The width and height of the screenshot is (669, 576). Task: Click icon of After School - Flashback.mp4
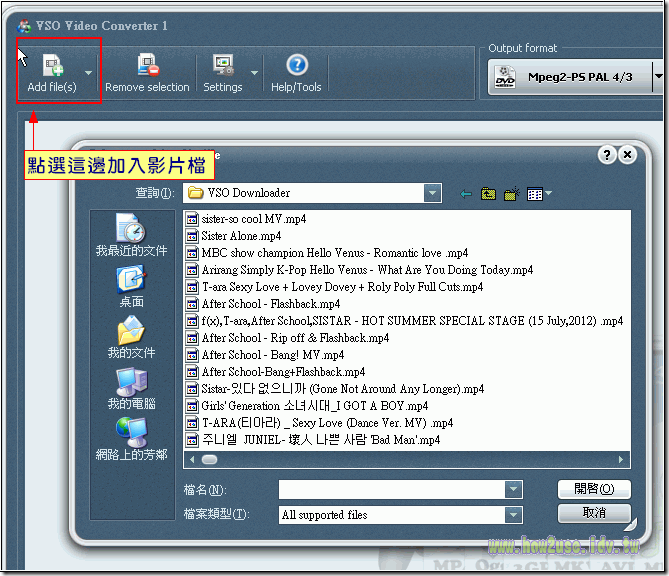click(192, 304)
